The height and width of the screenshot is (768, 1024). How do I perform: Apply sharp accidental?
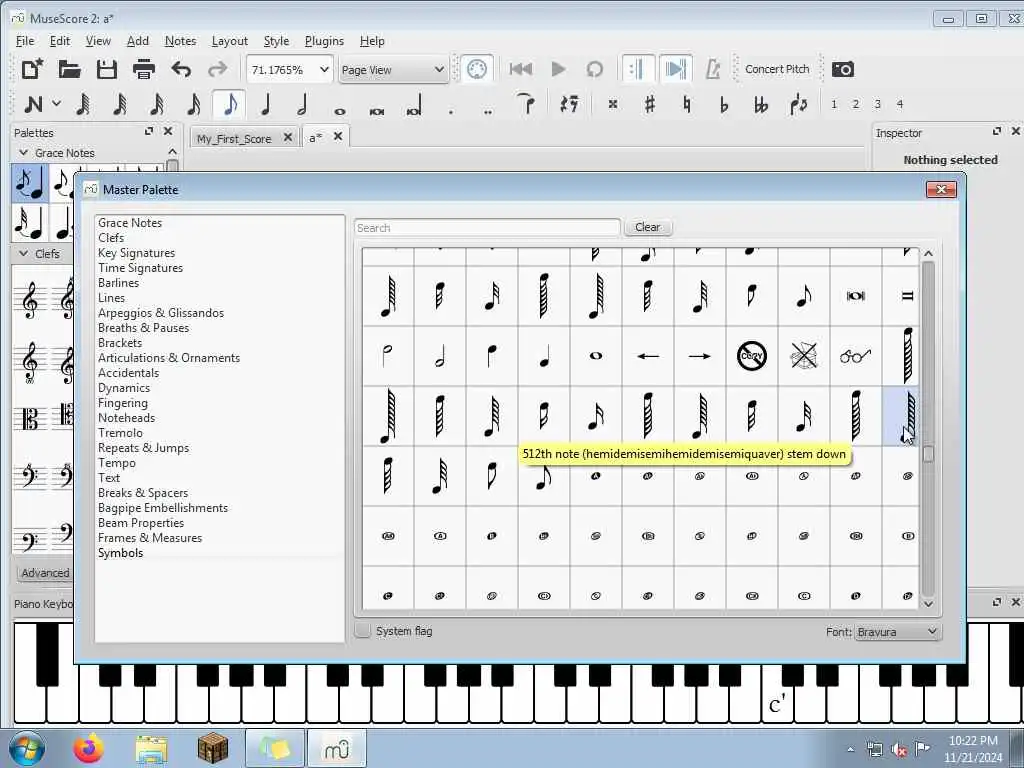click(x=649, y=104)
